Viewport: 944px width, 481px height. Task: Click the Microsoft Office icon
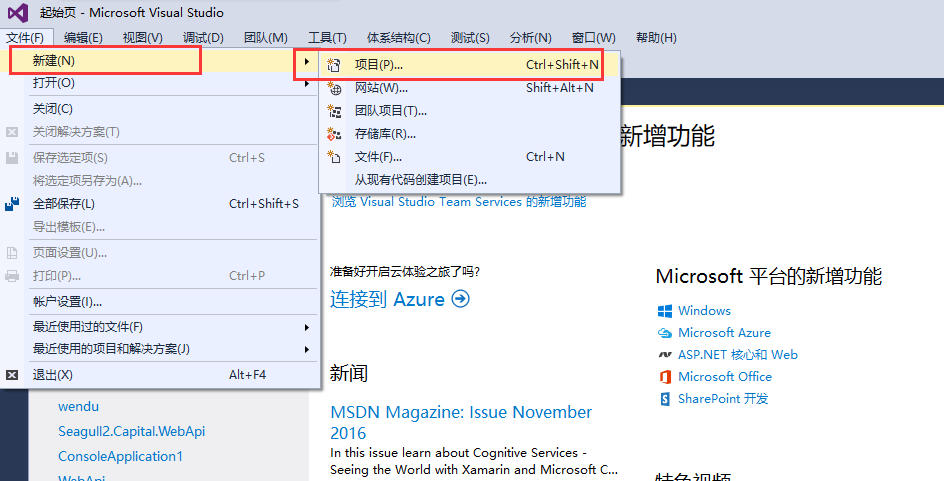665,377
